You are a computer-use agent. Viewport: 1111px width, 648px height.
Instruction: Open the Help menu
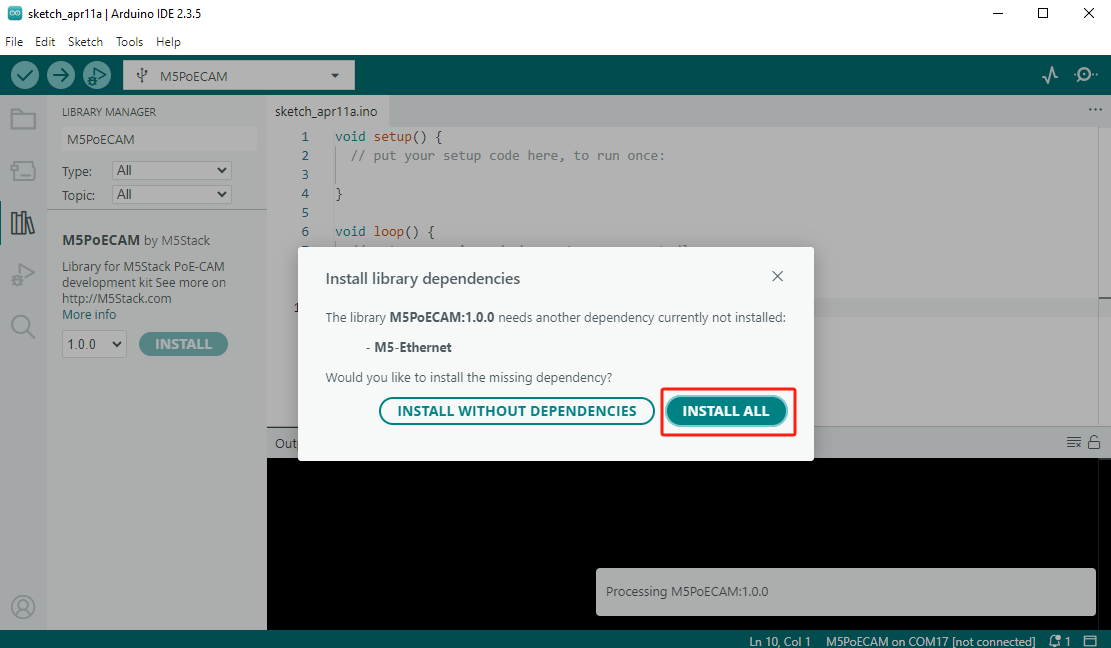click(x=169, y=42)
